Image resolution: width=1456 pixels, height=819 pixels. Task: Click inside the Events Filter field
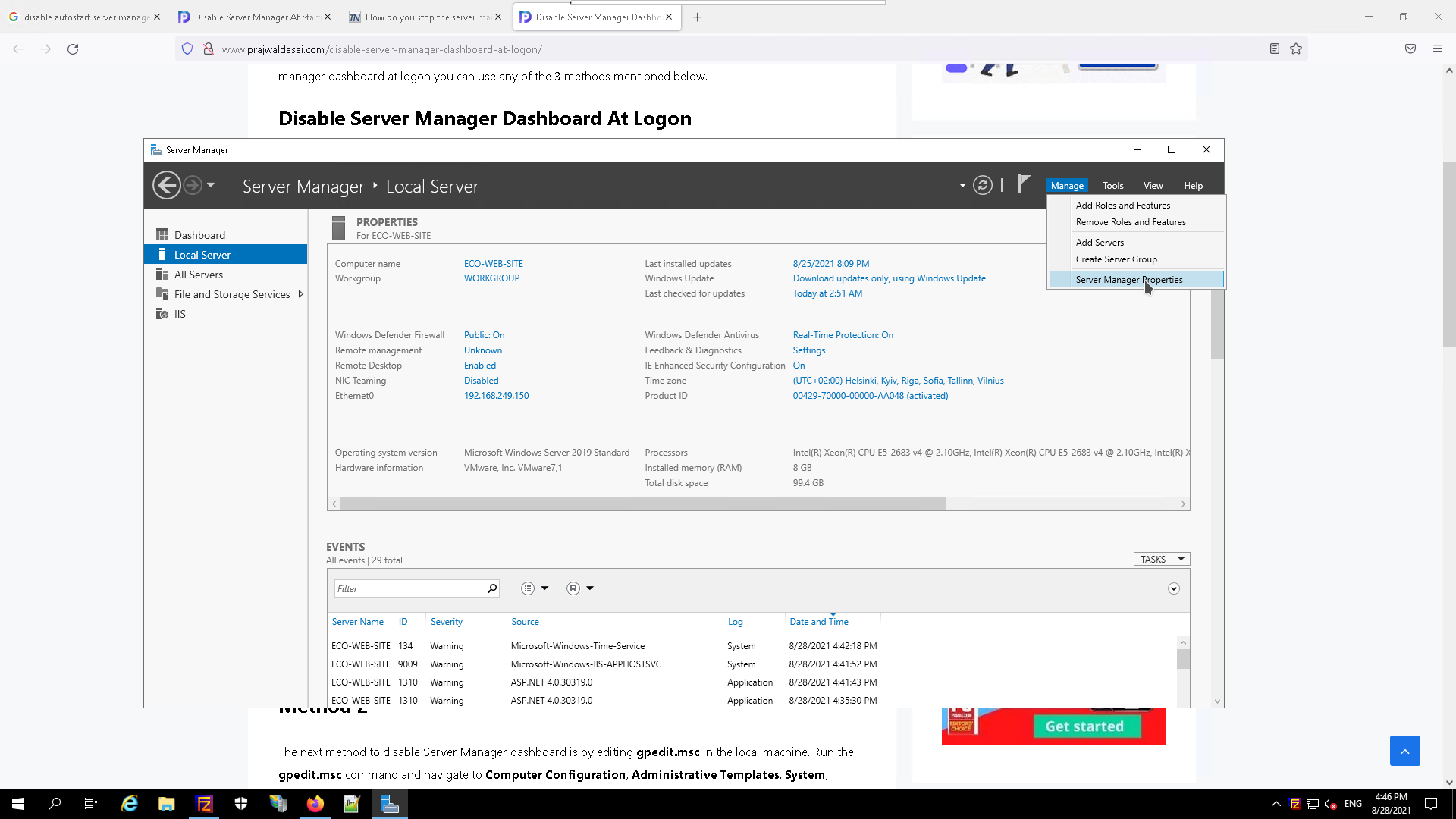pos(409,588)
